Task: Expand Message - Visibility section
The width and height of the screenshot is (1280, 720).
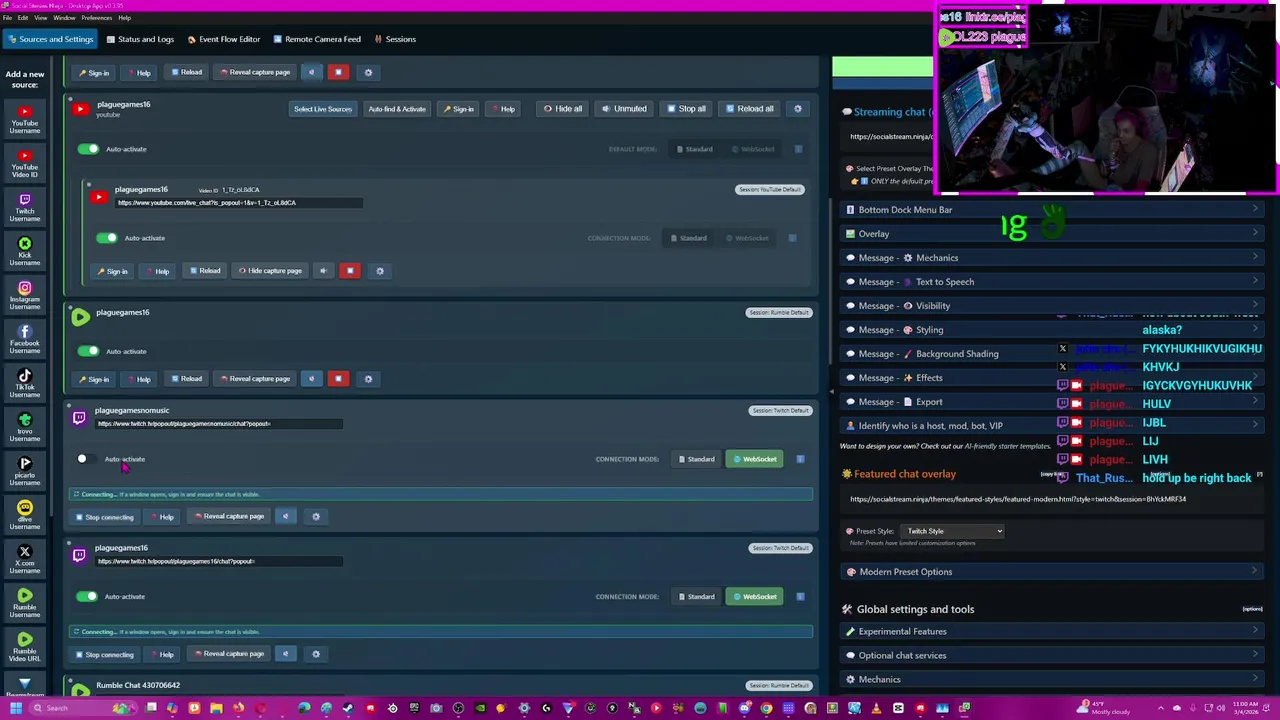Action: (1052, 306)
